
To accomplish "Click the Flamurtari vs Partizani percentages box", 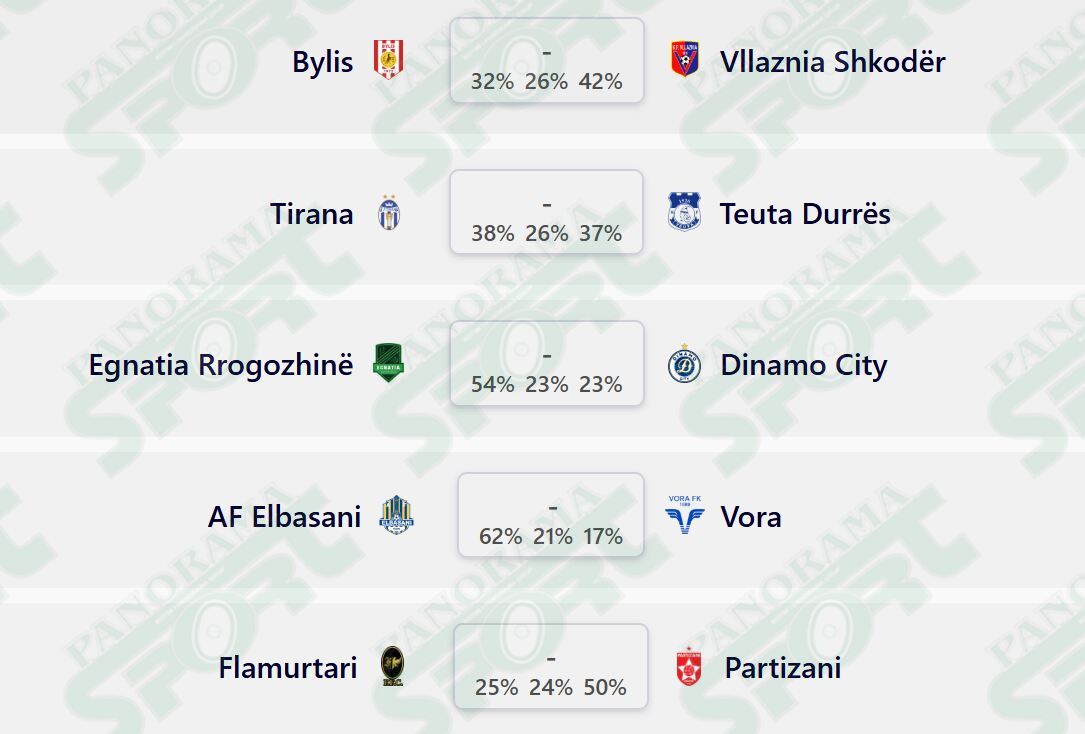I will tap(551, 667).
